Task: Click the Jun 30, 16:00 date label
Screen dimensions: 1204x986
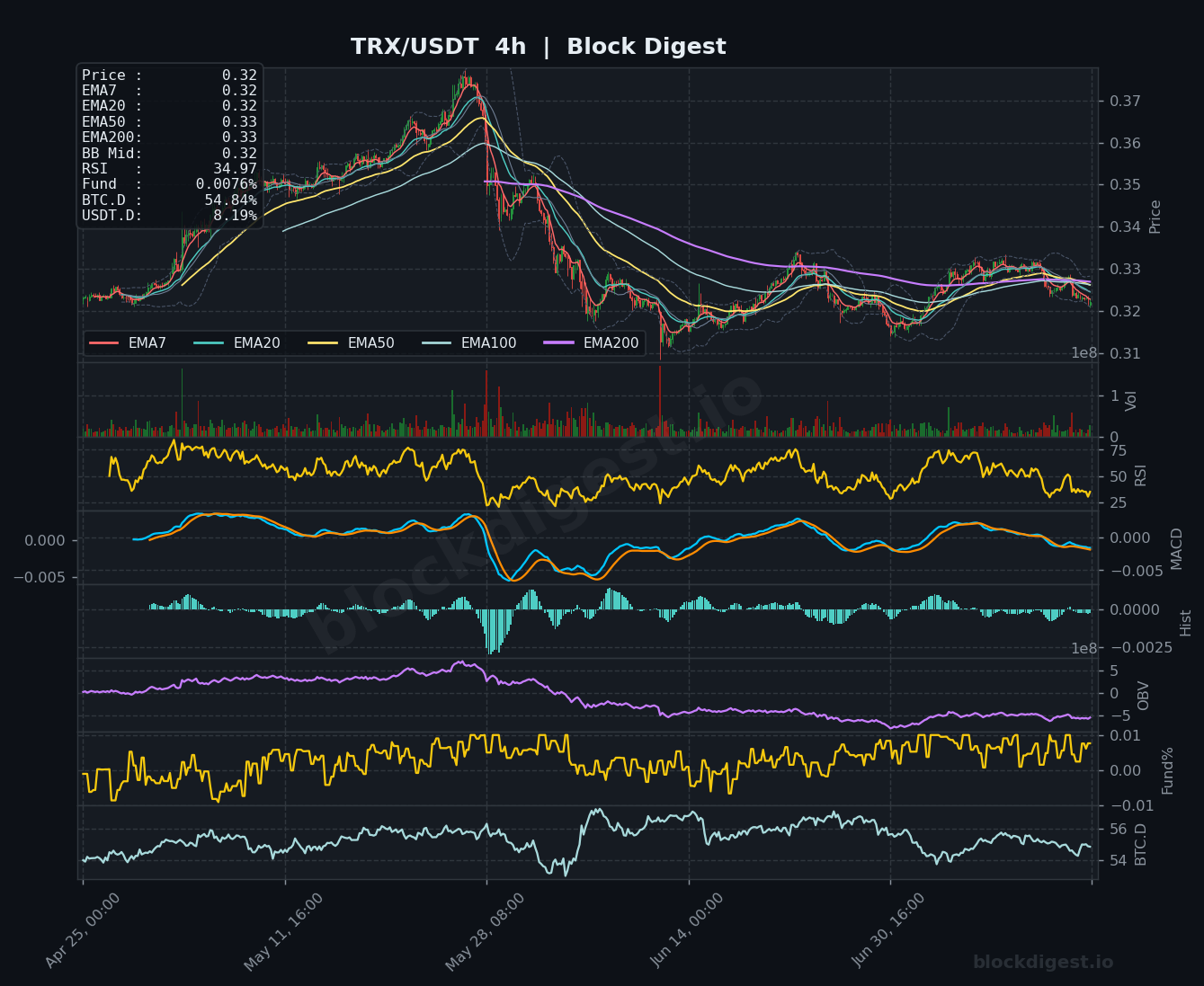Action: click(x=888, y=931)
